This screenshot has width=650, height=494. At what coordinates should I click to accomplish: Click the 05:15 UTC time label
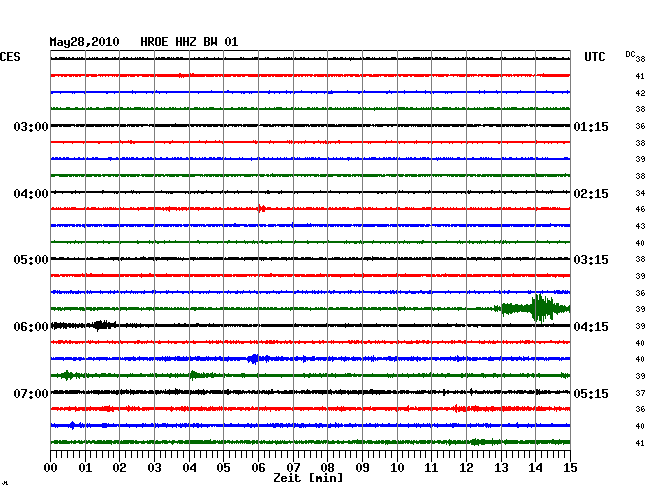point(591,393)
